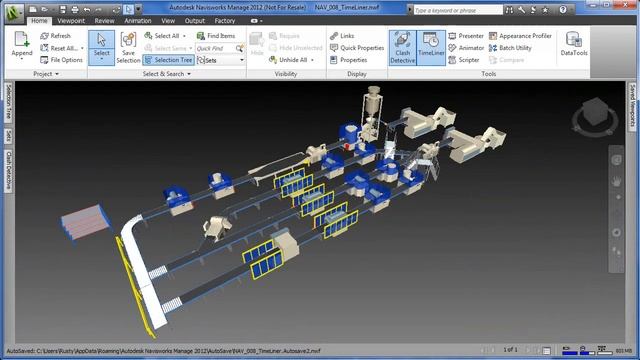Open File Options
The width and height of the screenshot is (640, 360).
tap(61, 60)
